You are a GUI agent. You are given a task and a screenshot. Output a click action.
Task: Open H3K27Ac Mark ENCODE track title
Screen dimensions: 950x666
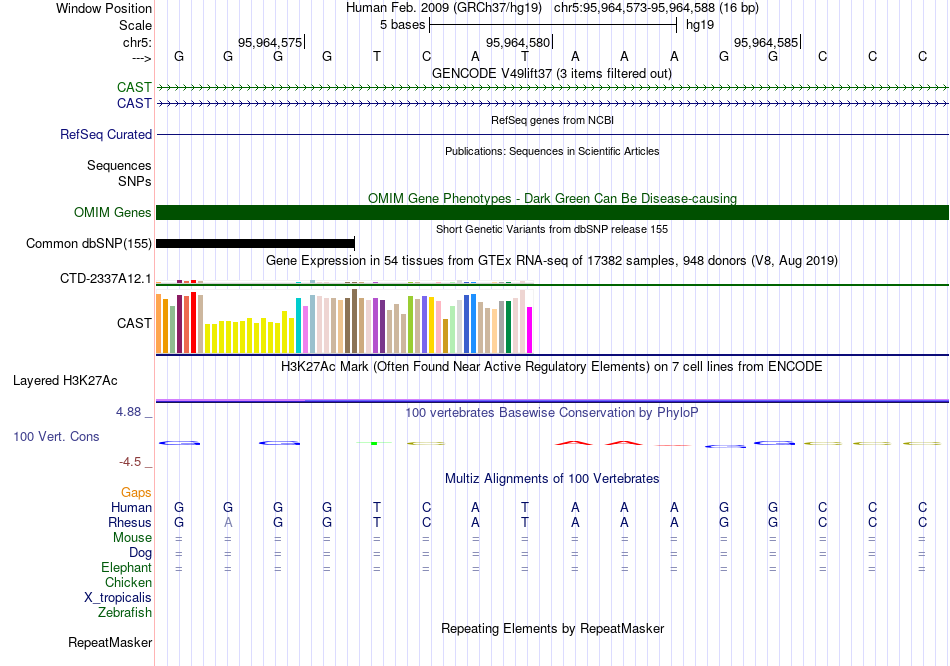tap(552, 367)
